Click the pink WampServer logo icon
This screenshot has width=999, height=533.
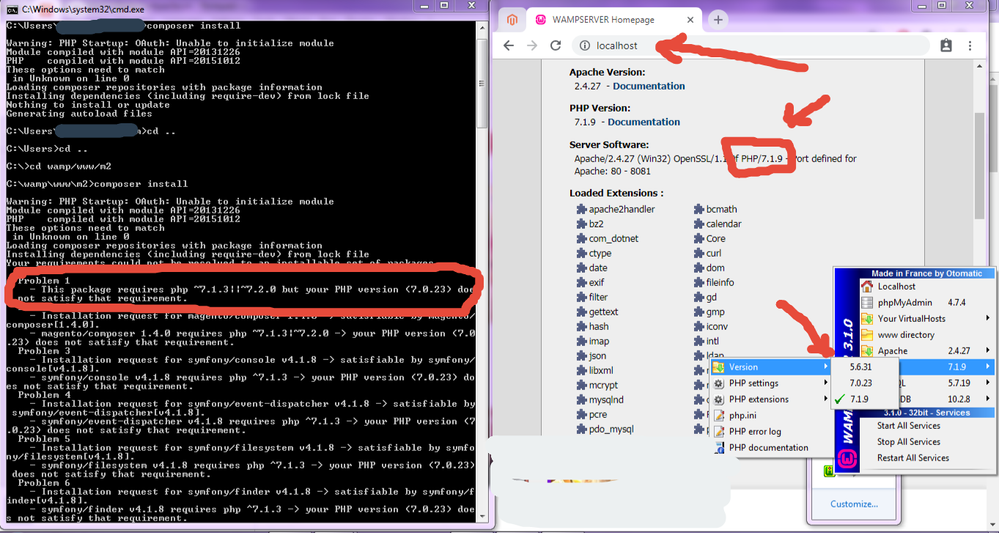point(847,458)
